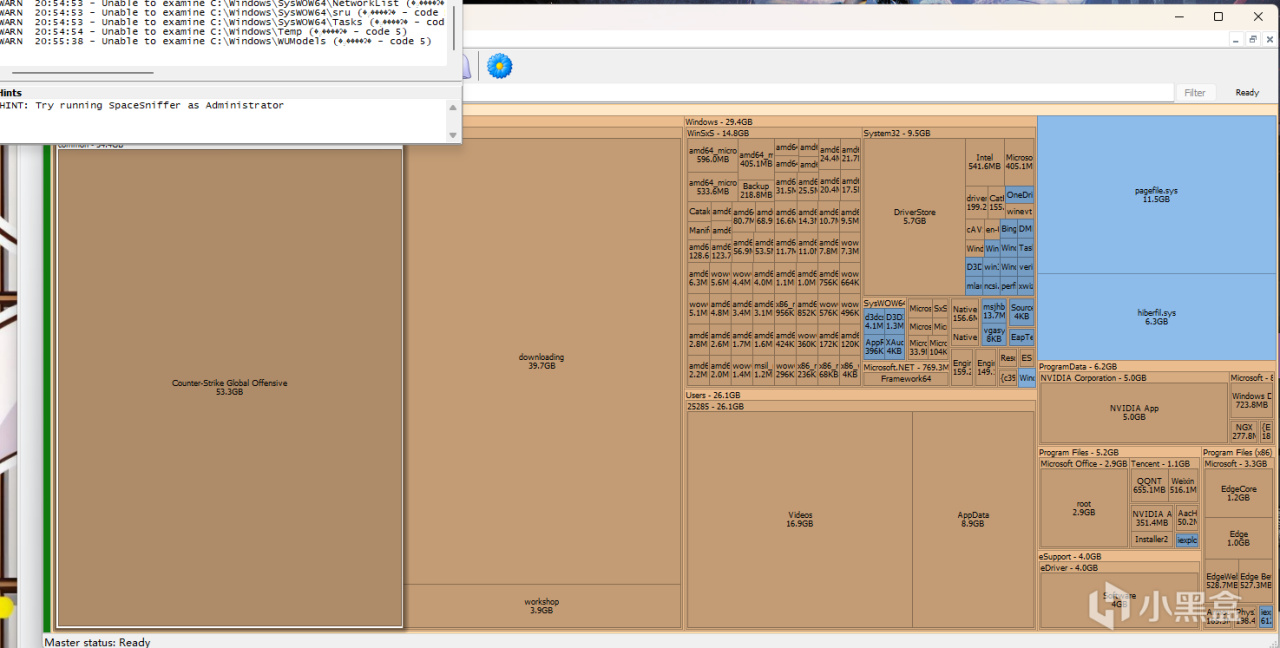This screenshot has height=648, width=1280.
Task: Restore the inner SpaceSniffer child window
Action: coord(1253,39)
